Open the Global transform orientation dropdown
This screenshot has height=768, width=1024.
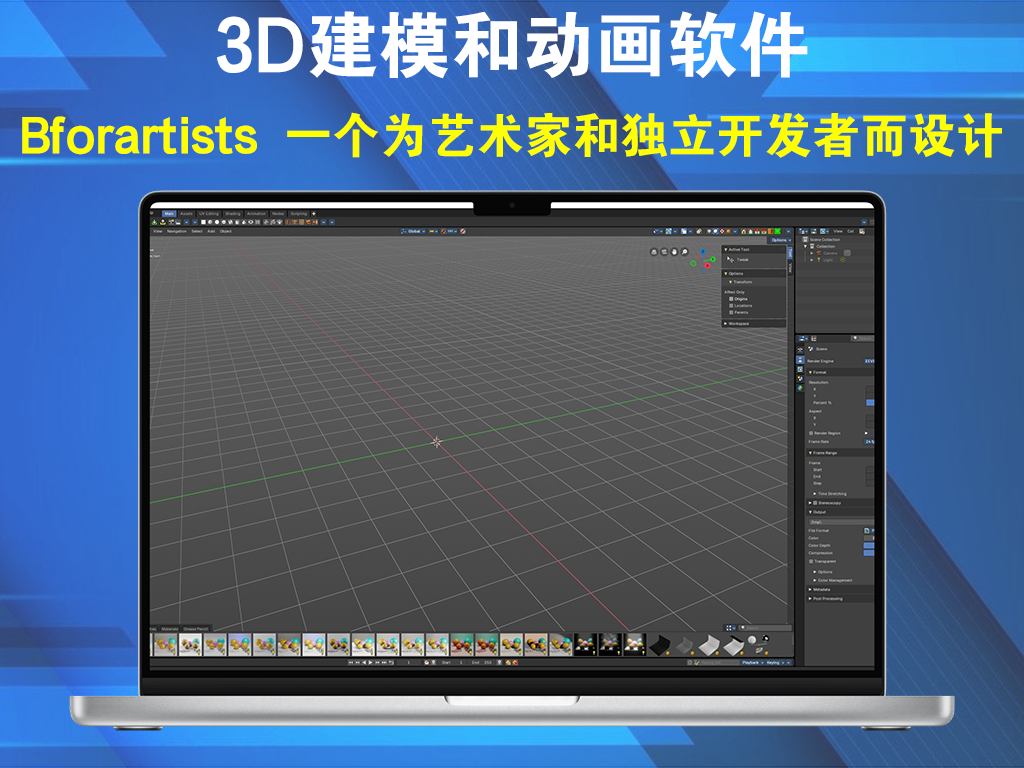tap(412, 231)
